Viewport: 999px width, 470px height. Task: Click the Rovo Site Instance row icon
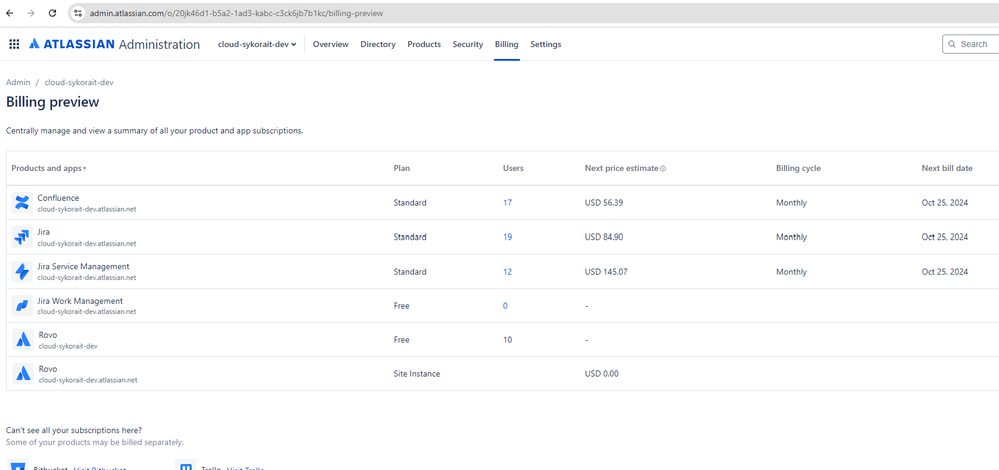pos(22,374)
